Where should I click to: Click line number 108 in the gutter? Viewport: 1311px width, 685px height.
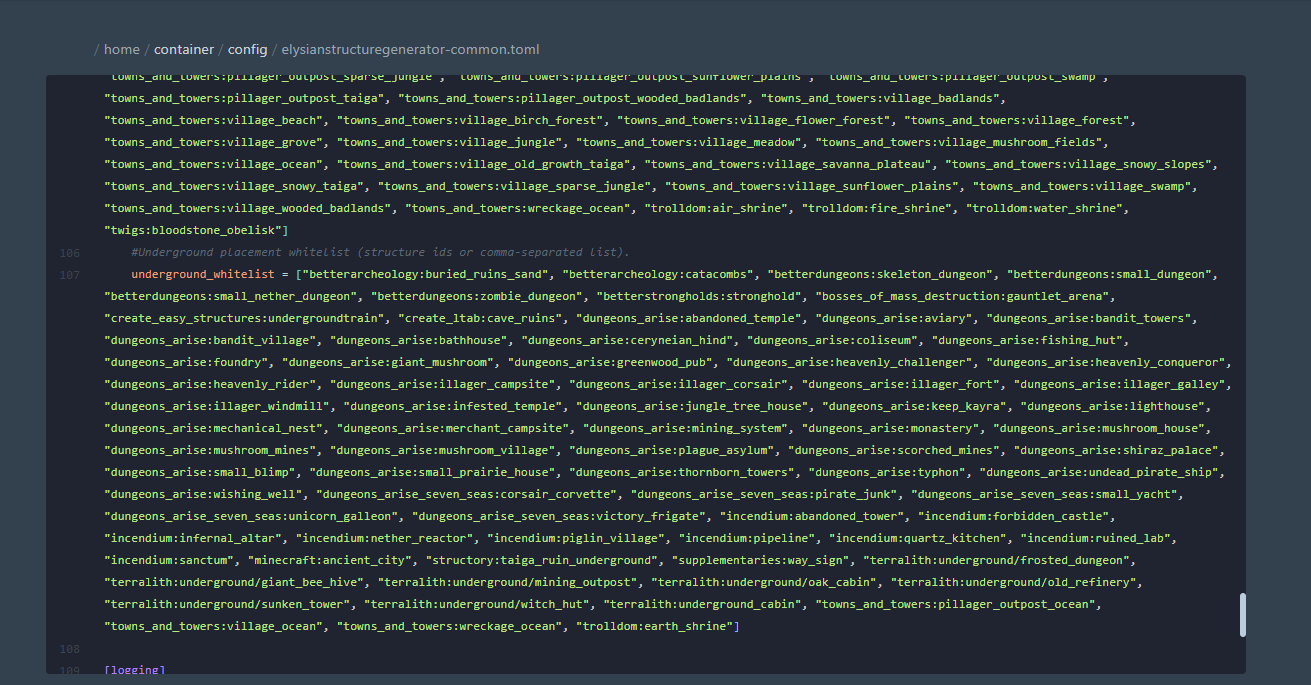[70, 648]
